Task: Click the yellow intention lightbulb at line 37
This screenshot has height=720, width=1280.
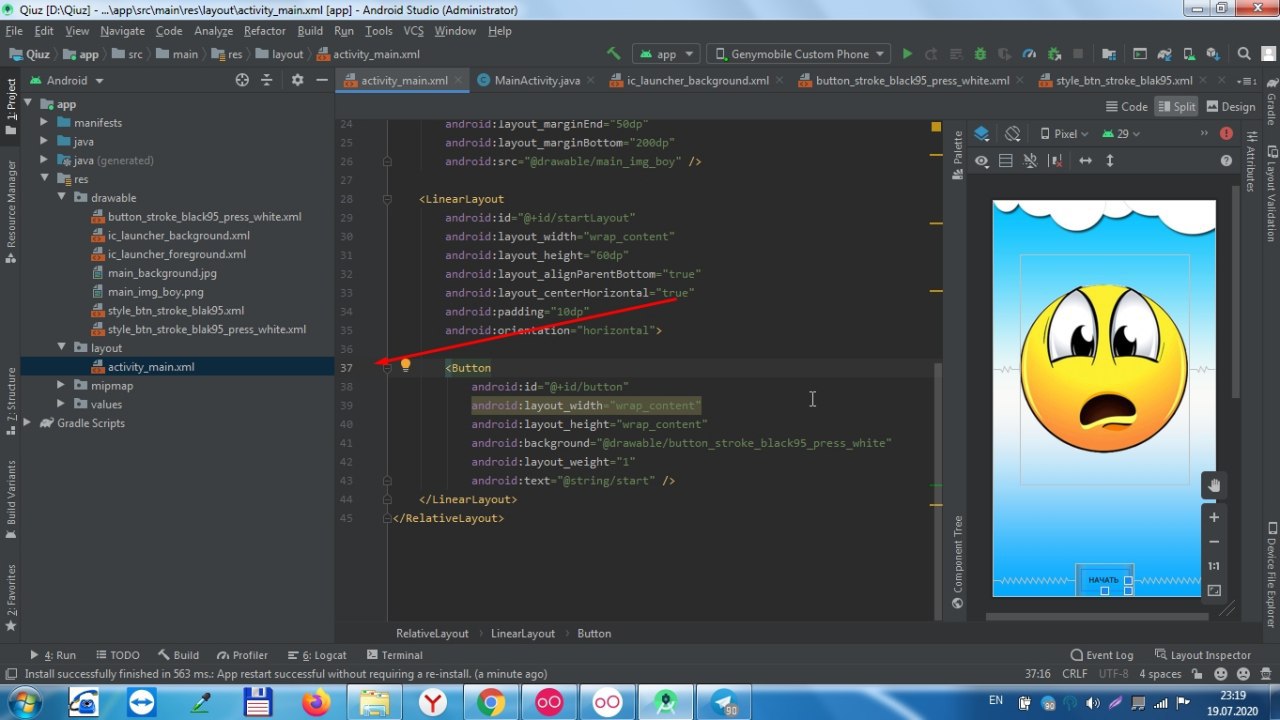Action: pos(405,365)
